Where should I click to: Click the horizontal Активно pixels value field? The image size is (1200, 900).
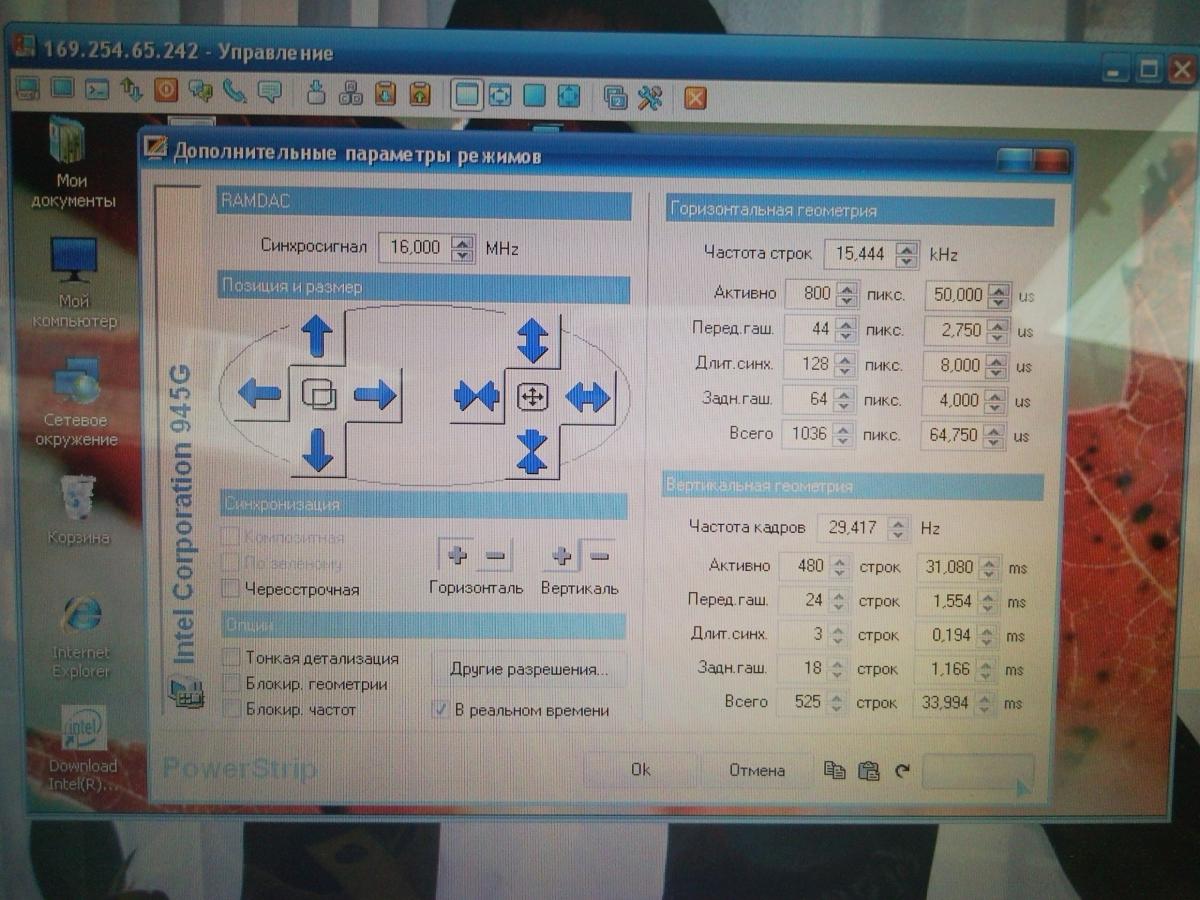(811, 294)
